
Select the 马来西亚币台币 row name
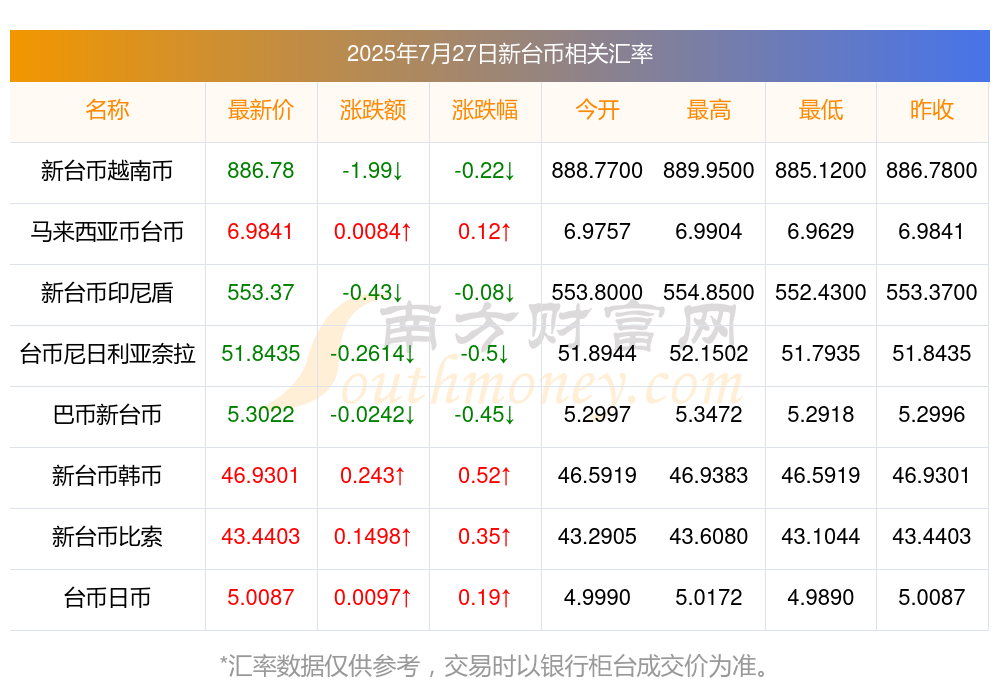point(107,232)
